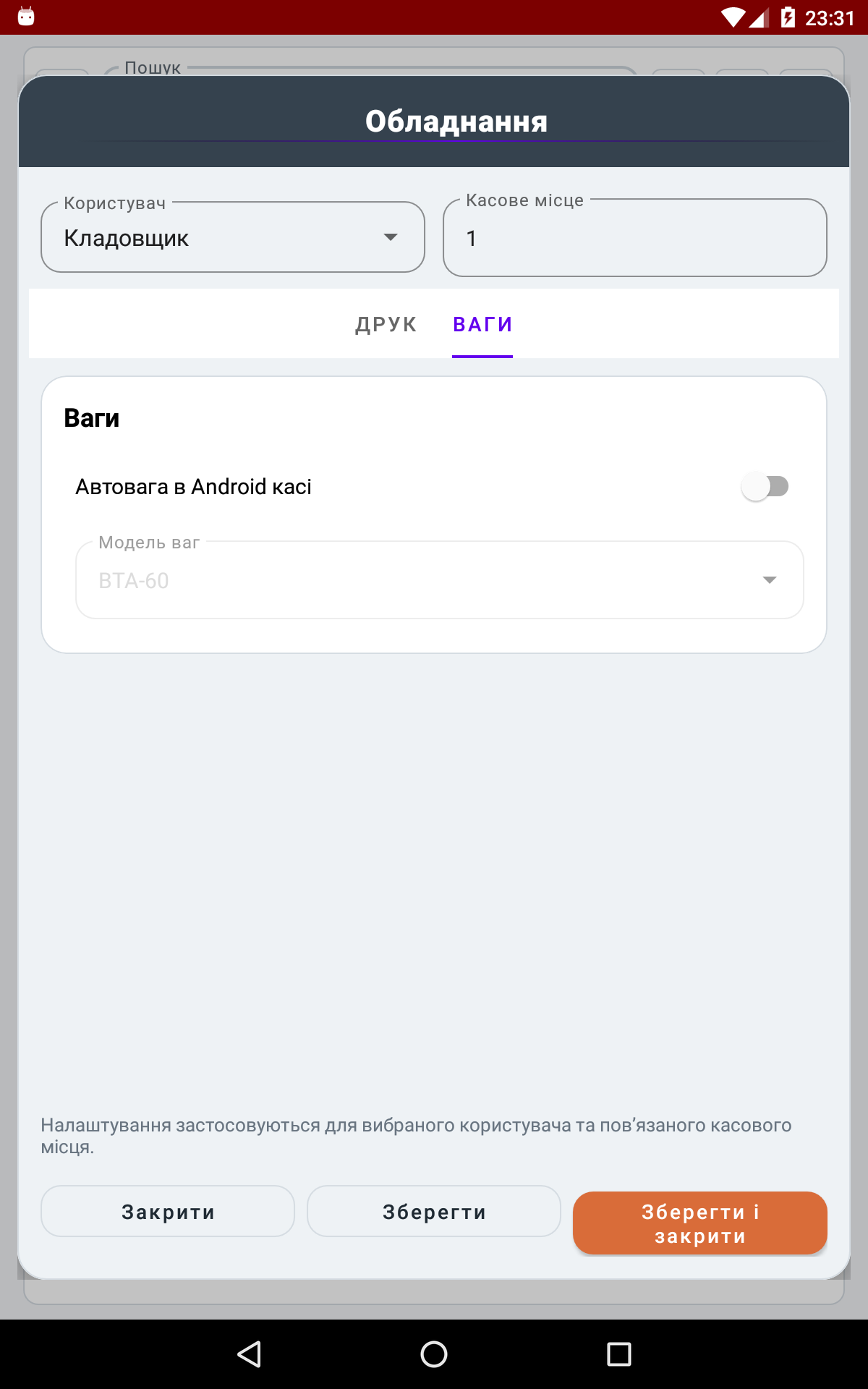868x1389 pixels.
Task: Click the orange Зберегти і закрити button
Action: point(700,1223)
